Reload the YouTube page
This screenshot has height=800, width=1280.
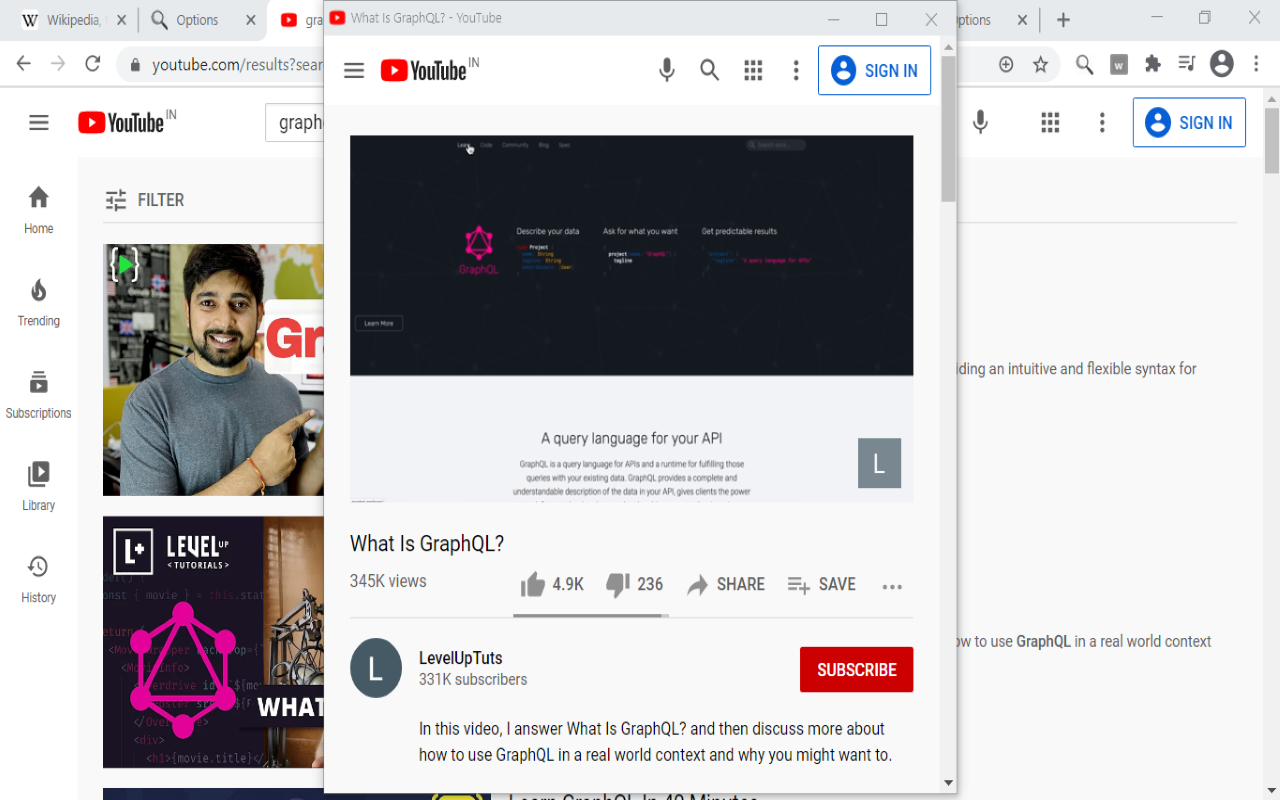pos(93,64)
